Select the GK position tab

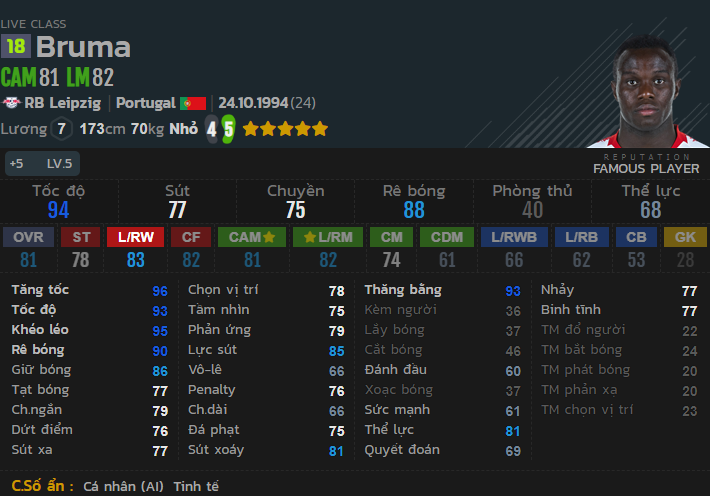coord(684,237)
